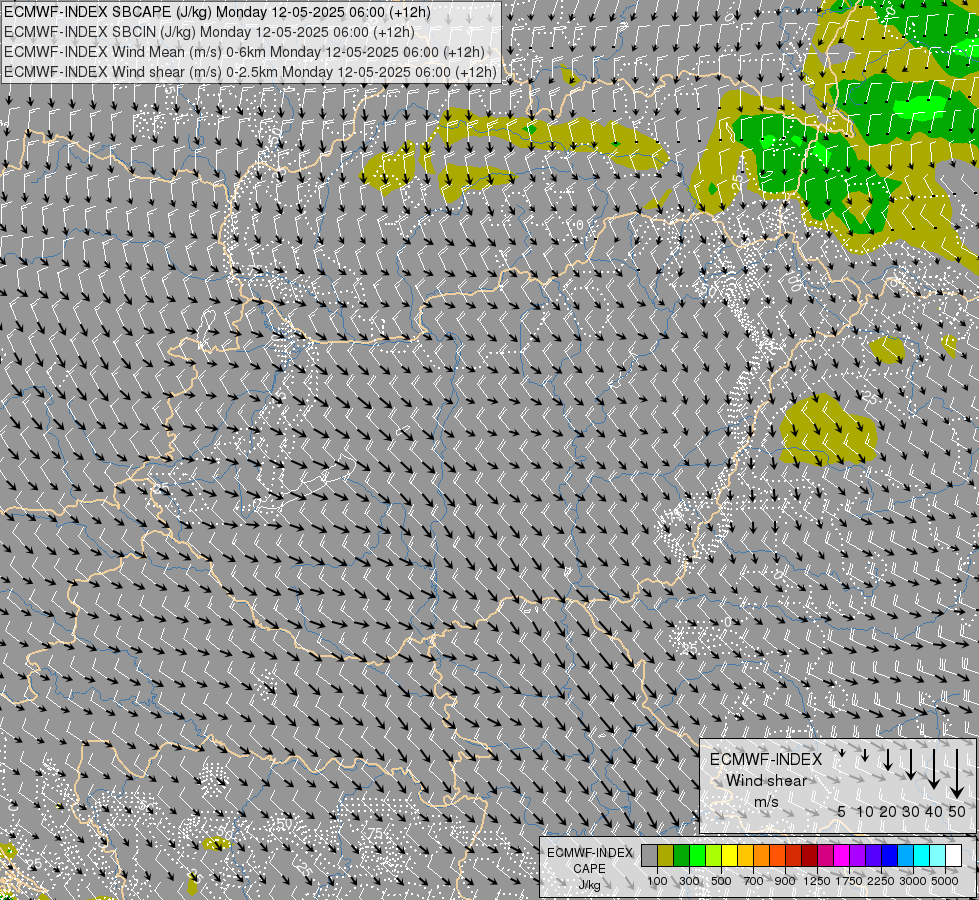The height and width of the screenshot is (900, 979).
Task: Select the dark red CAPE legend swatch
Action: (810, 855)
